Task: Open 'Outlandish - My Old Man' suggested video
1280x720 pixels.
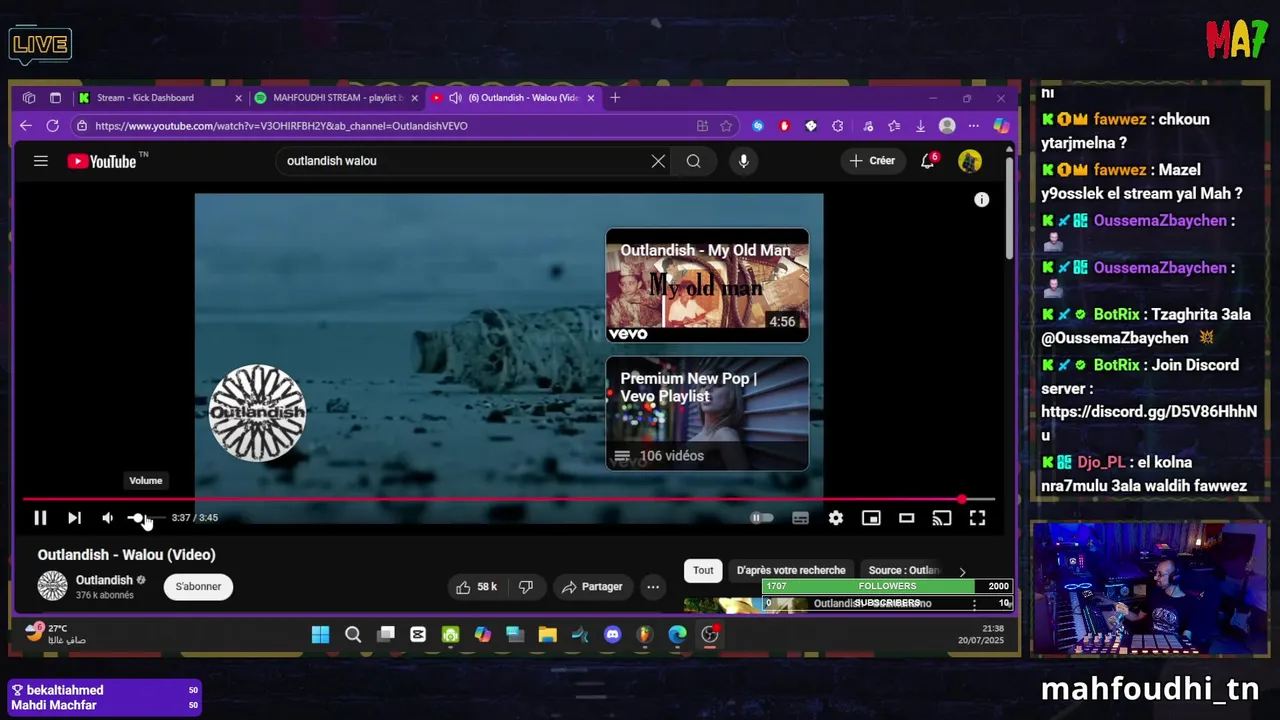Action: pos(707,286)
